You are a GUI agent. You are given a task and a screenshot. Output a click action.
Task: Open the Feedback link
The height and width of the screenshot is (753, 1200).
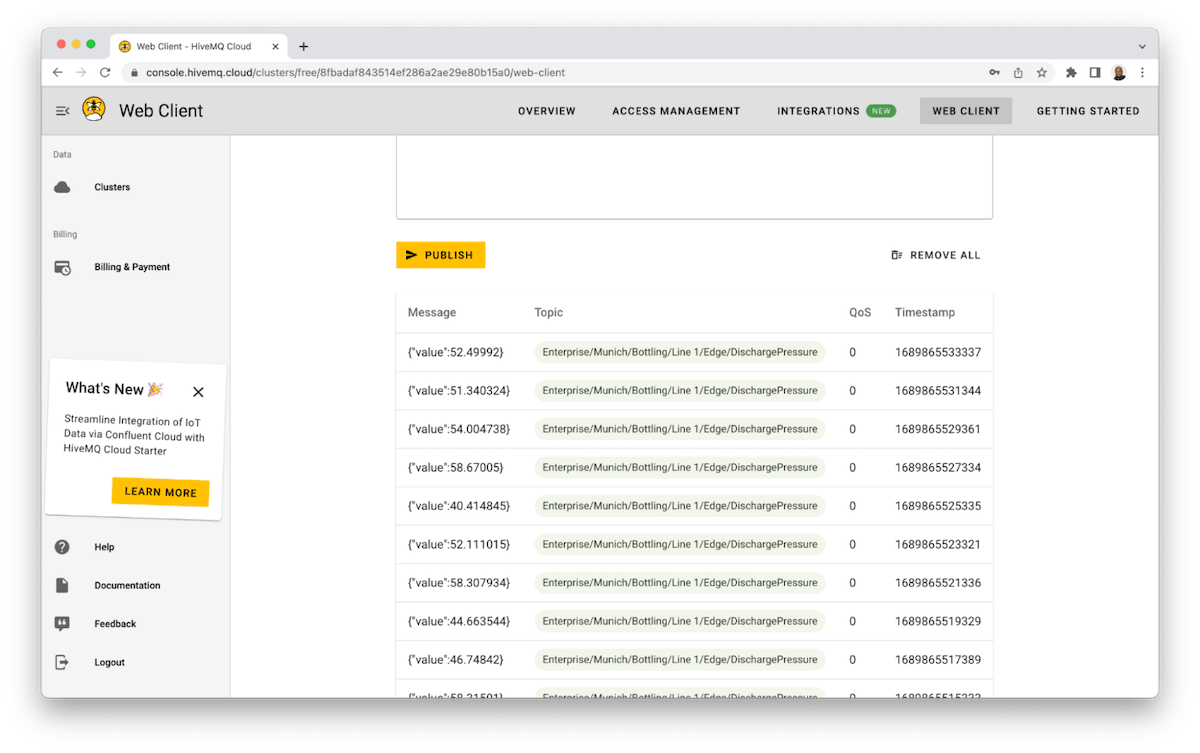point(115,624)
